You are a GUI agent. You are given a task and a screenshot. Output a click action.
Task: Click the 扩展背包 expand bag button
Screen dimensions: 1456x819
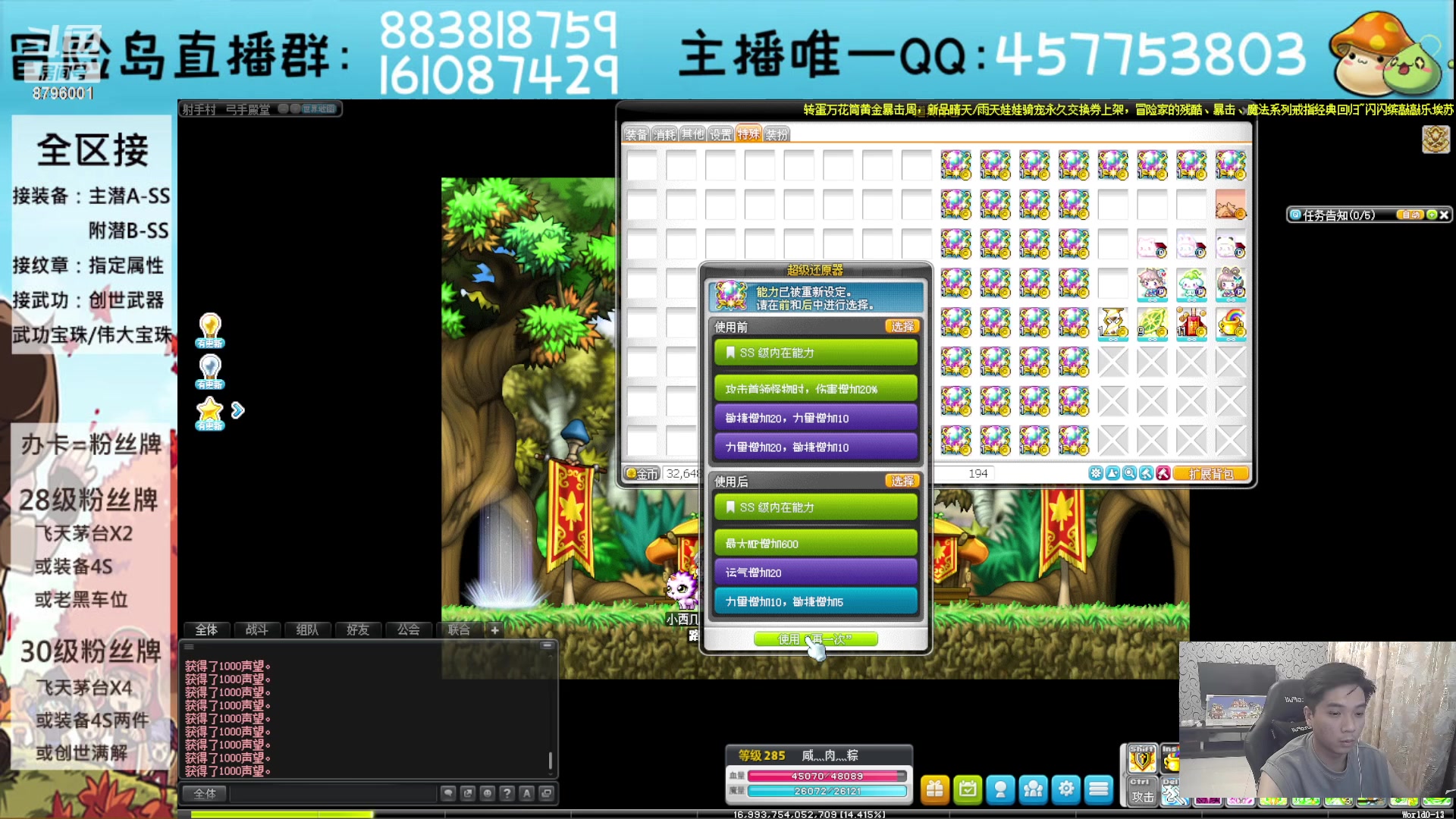pyautogui.click(x=1211, y=474)
